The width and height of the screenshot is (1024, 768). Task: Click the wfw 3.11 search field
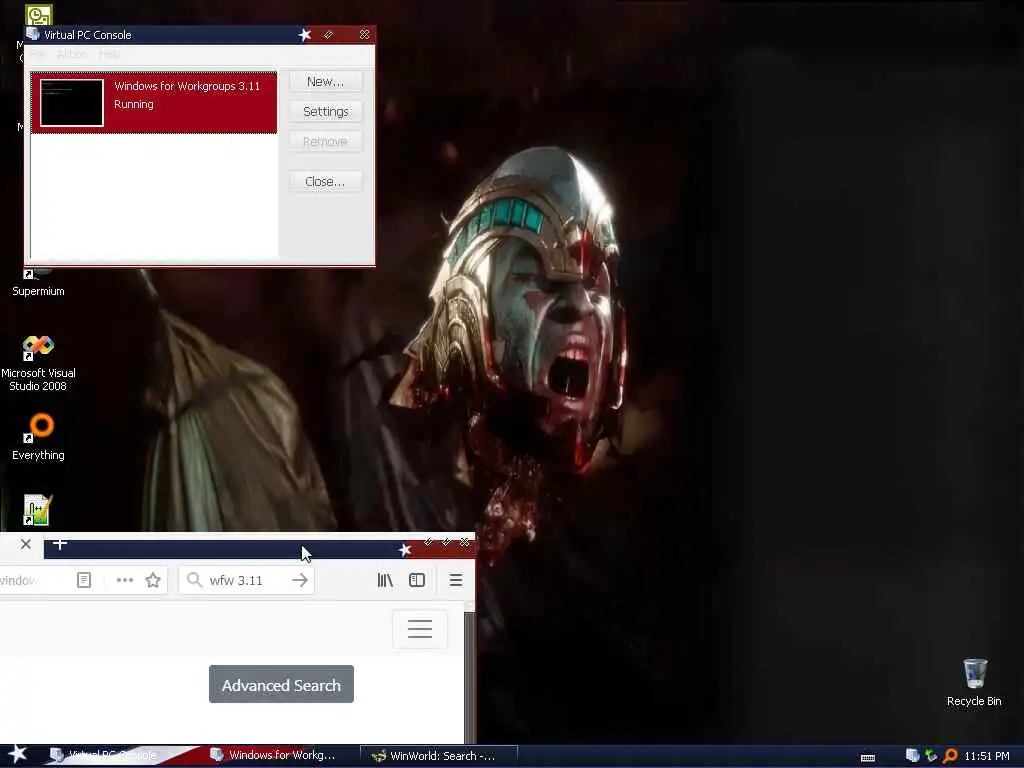coord(247,580)
